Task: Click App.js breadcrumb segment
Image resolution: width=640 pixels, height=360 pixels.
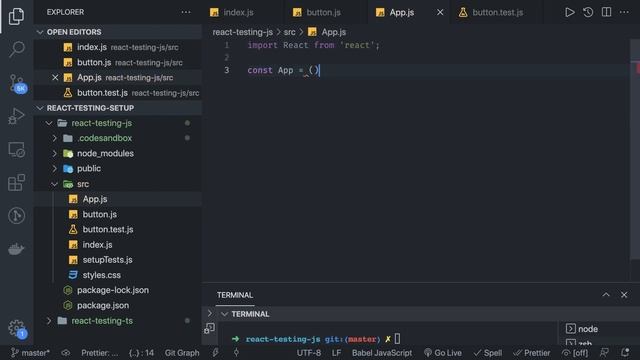Action: click(x=327, y=32)
